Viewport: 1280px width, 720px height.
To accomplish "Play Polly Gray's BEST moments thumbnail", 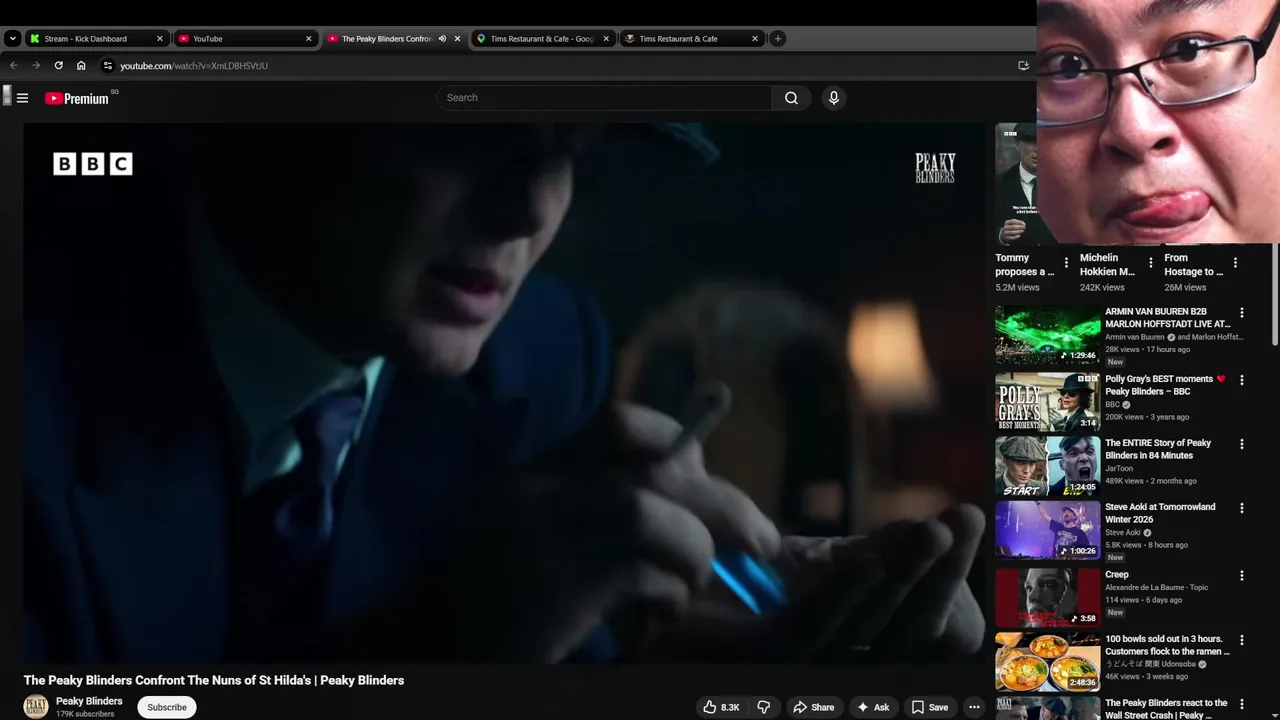I will pos(1047,402).
